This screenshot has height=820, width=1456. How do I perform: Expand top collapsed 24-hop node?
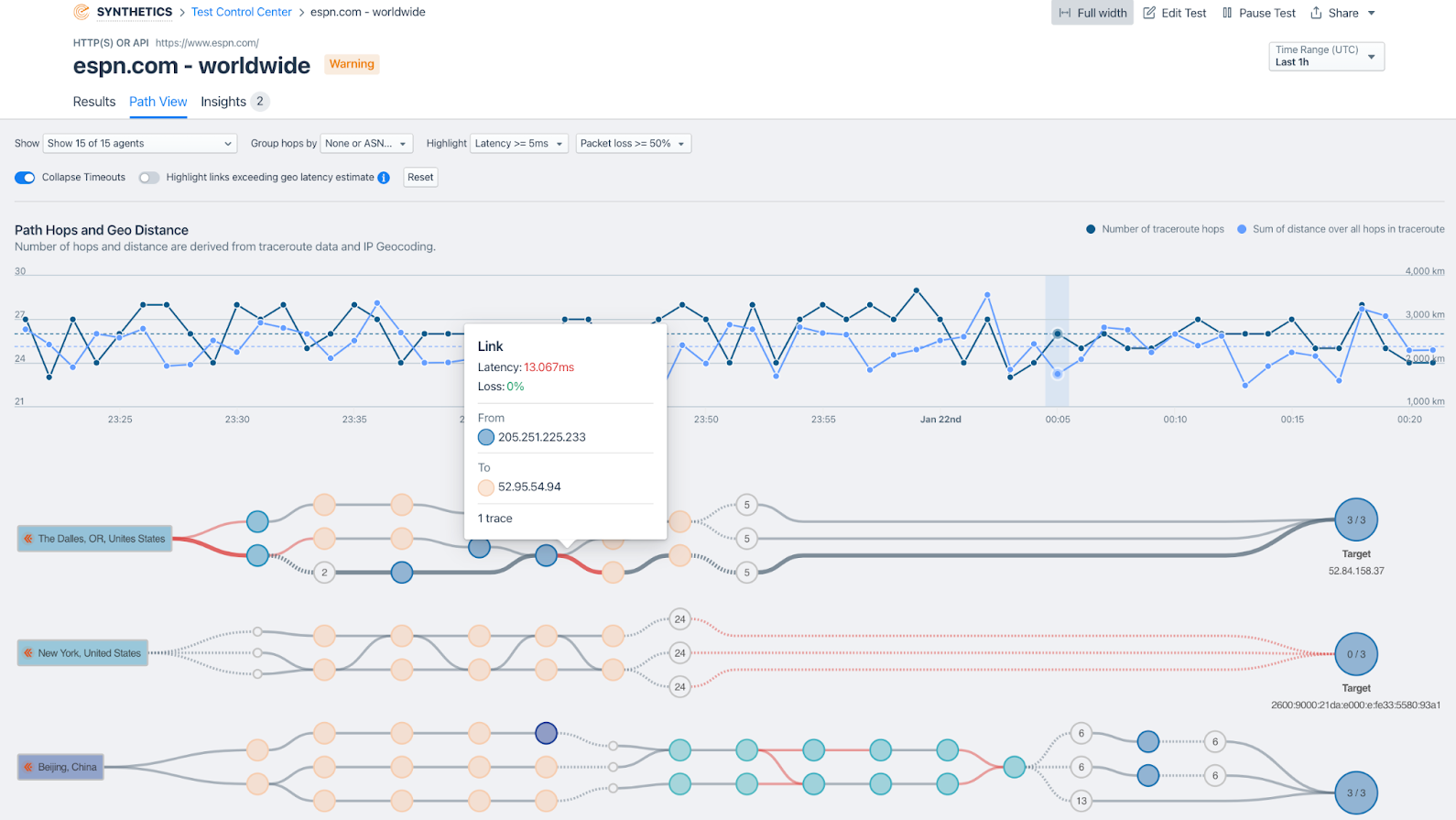pyautogui.click(x=679, y=619)
